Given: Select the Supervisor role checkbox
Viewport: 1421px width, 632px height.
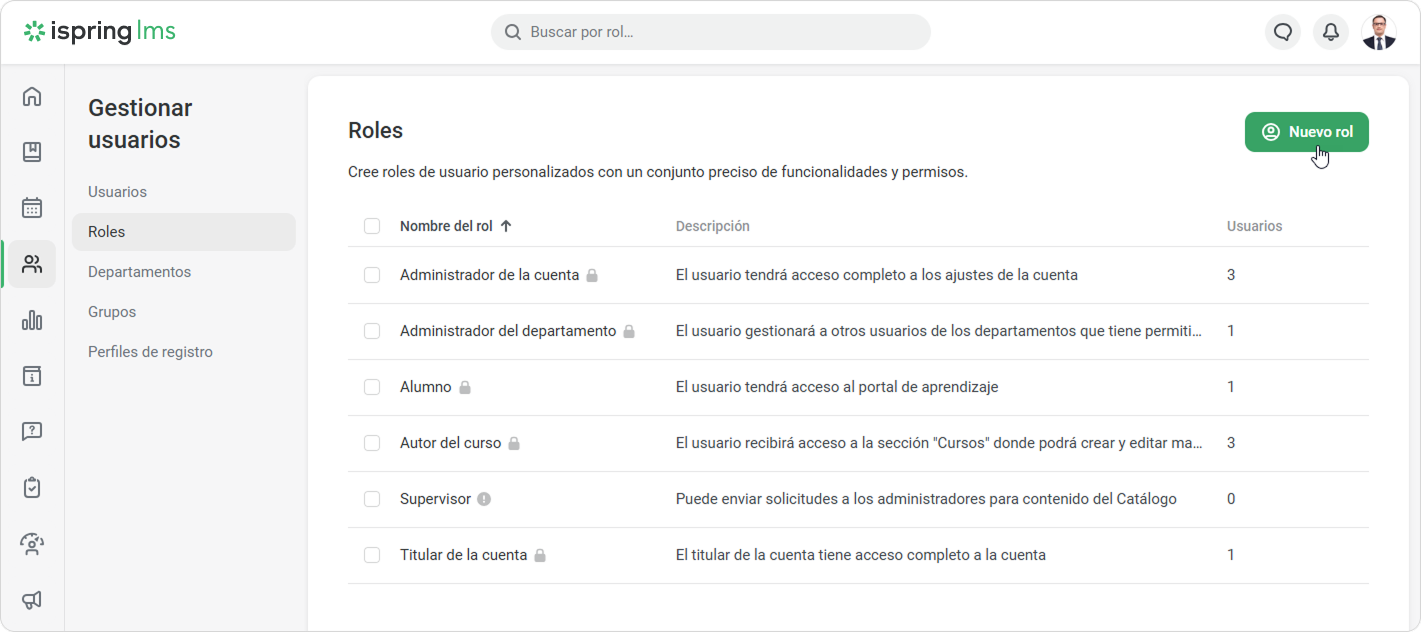Looking at the screenshot, I should tap(372, 499).
